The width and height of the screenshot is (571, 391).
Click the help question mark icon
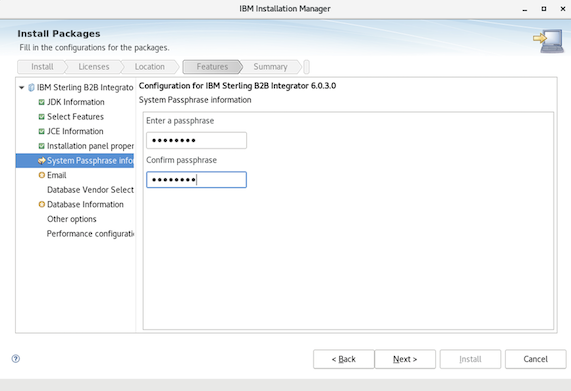click(16, 359)
